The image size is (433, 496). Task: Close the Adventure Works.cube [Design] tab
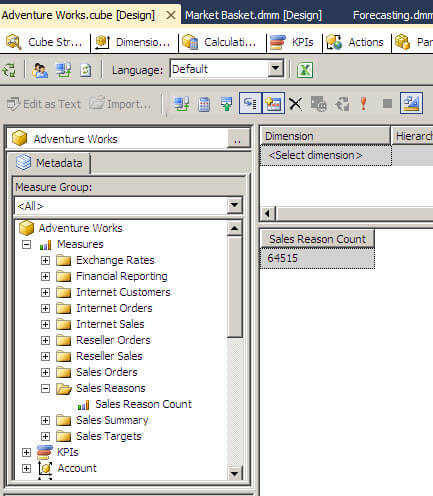[171, 15]
